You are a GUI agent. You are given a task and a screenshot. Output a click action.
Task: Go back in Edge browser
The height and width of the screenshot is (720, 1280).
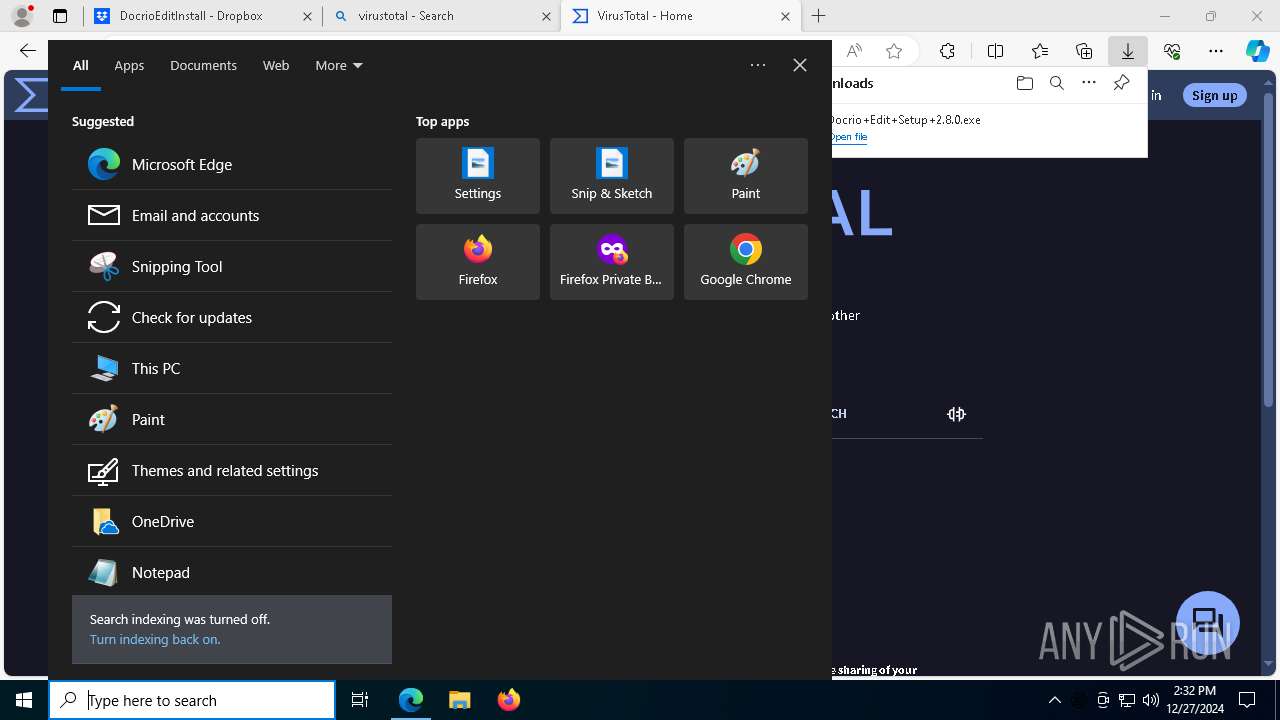tap(28, 51)
